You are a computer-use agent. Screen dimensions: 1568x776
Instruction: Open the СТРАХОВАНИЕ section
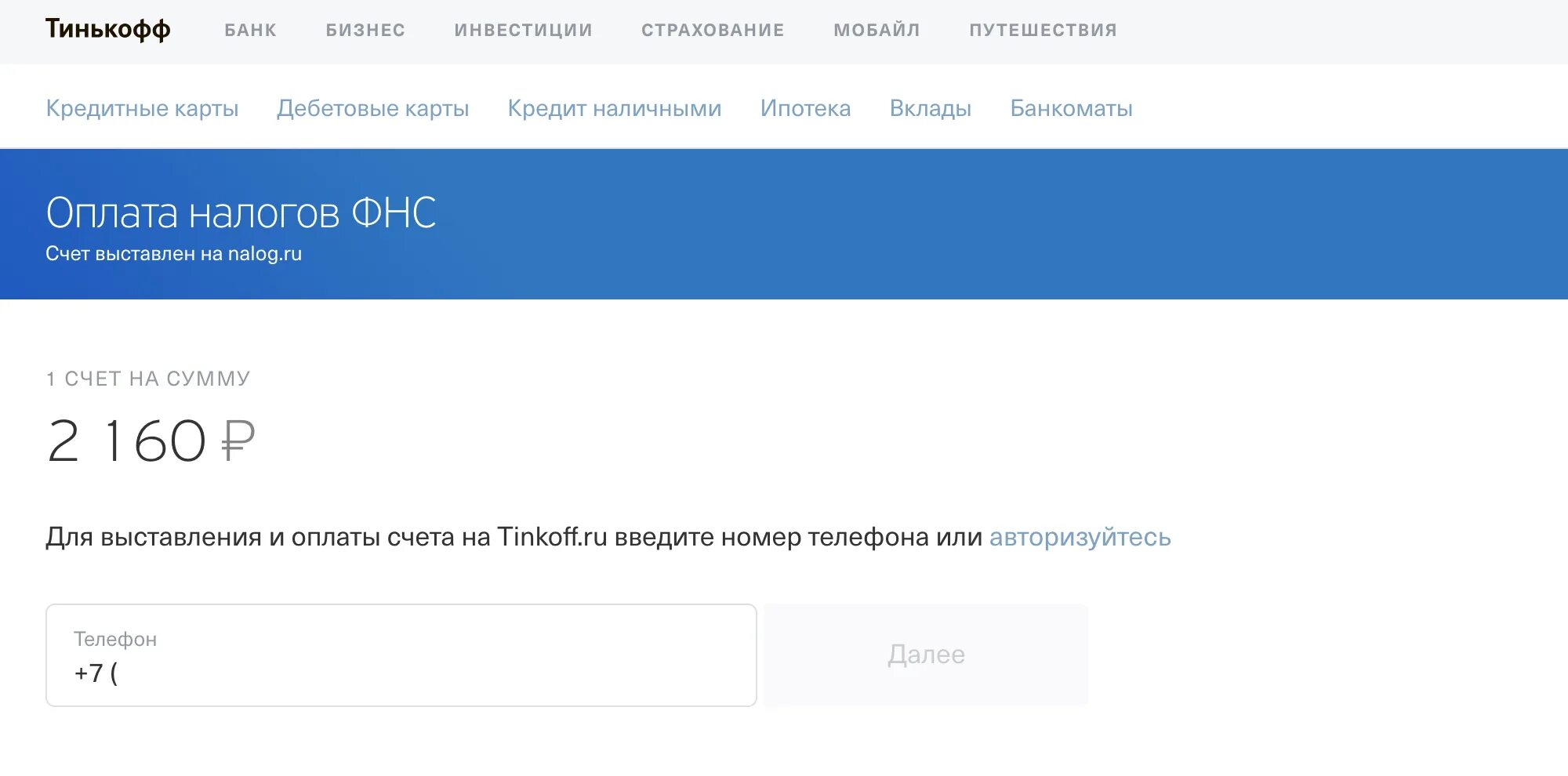(x=713, y=30)
